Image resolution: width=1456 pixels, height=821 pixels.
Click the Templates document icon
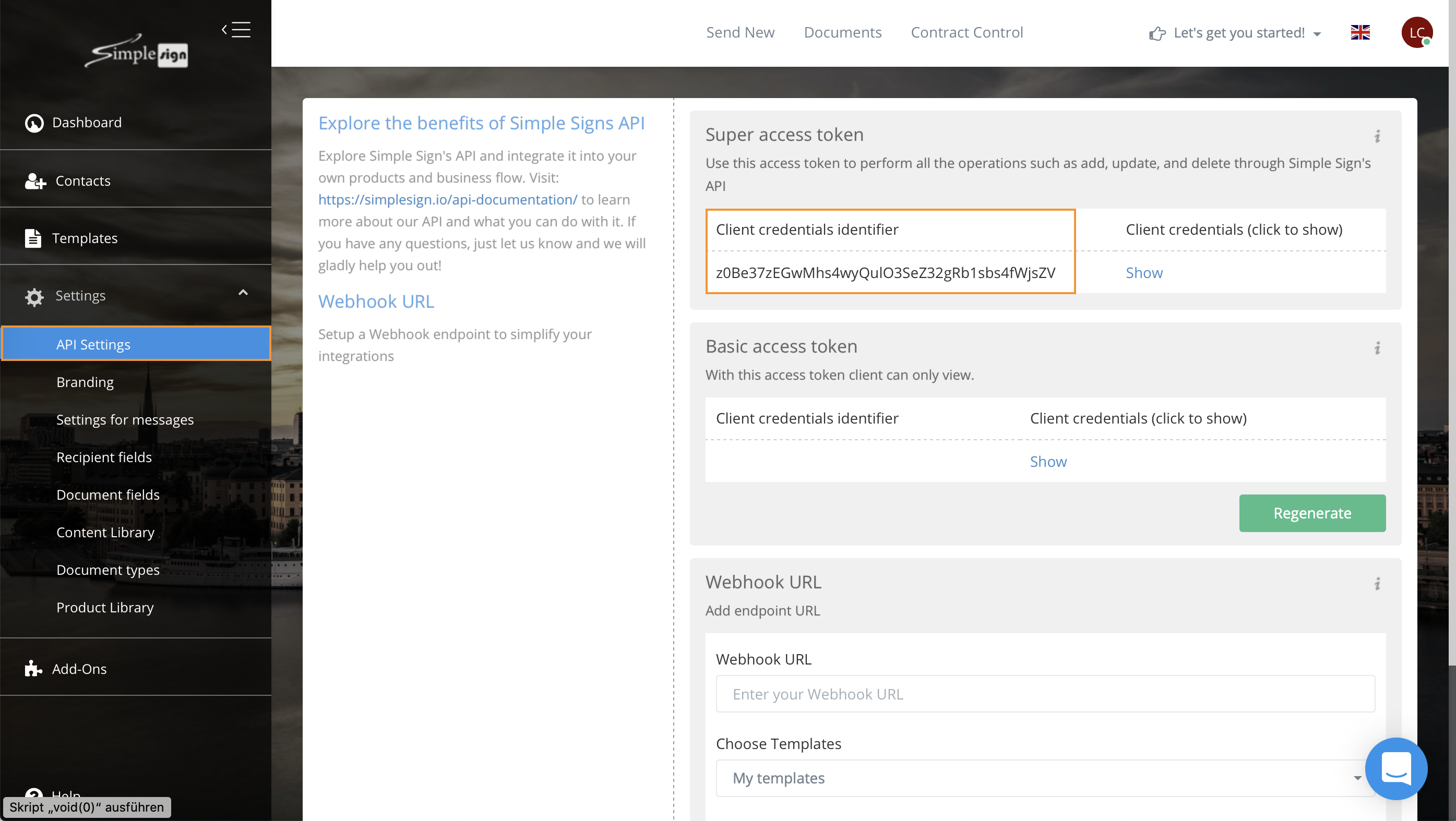click(x=33, y=238)
